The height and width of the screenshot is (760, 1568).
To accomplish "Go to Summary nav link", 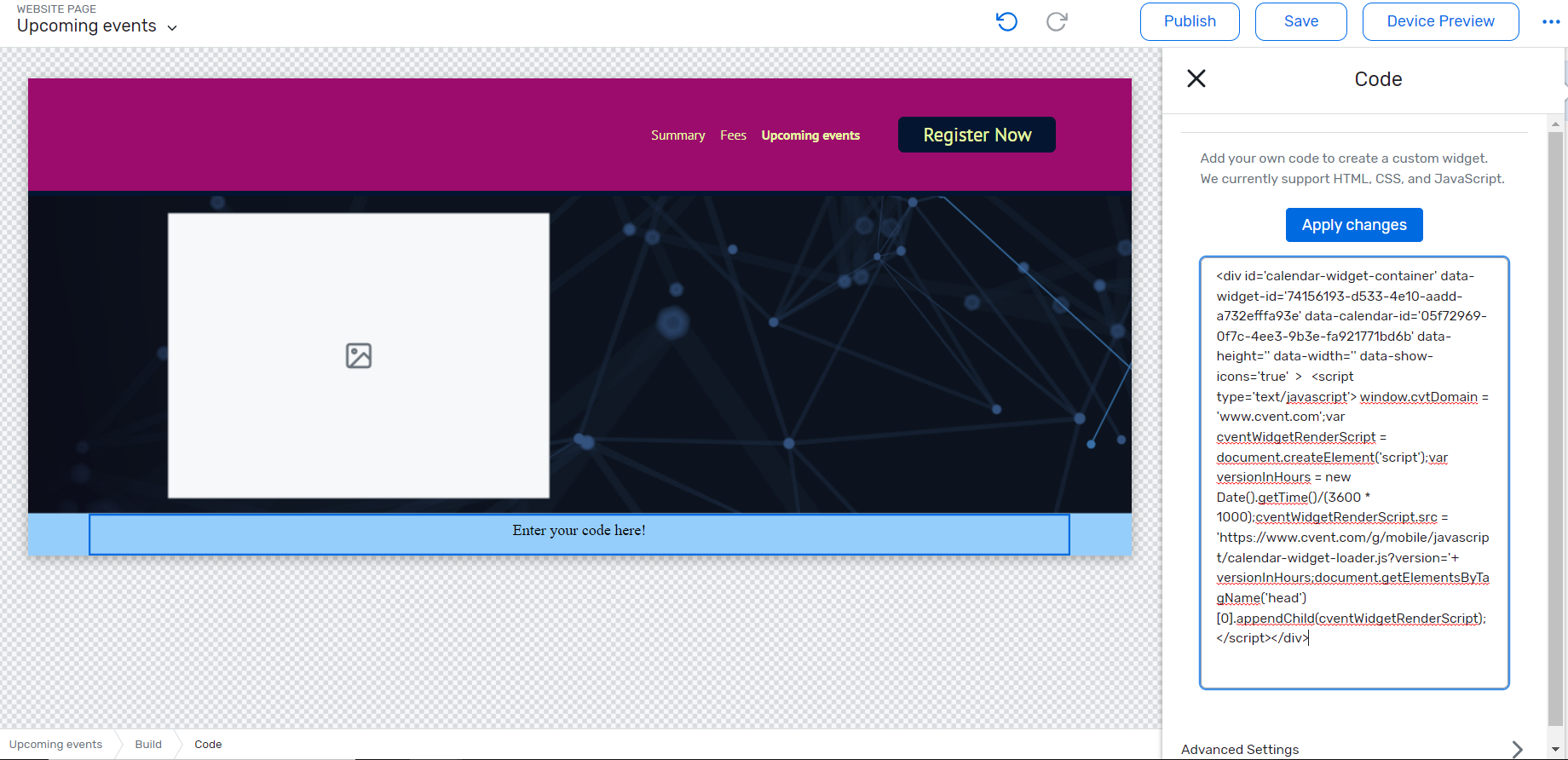I will tap(678, 135).
